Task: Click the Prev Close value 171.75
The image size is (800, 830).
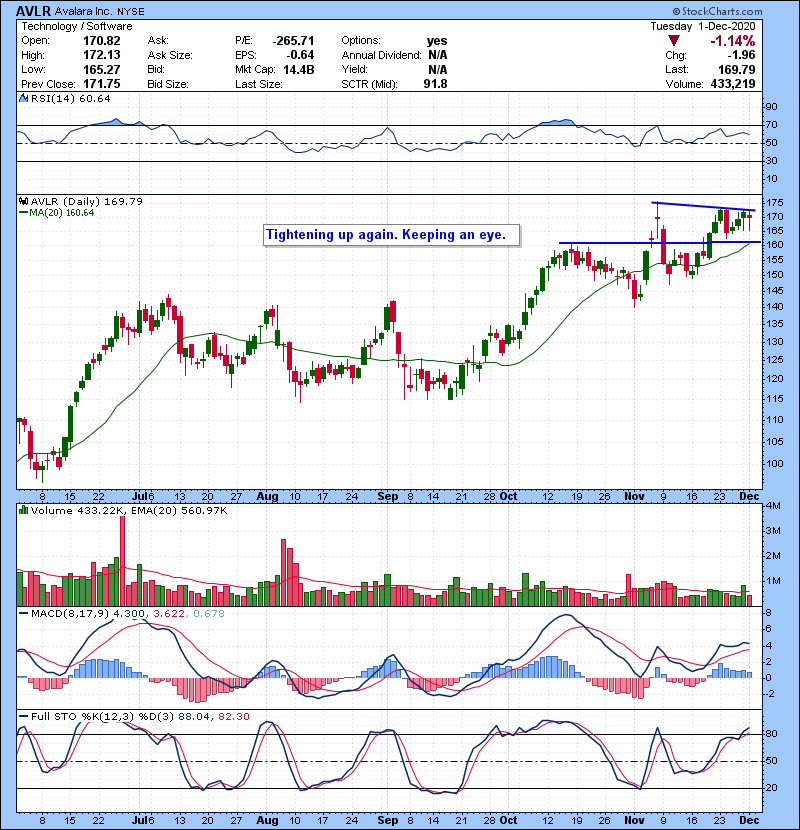Action: 102,84
